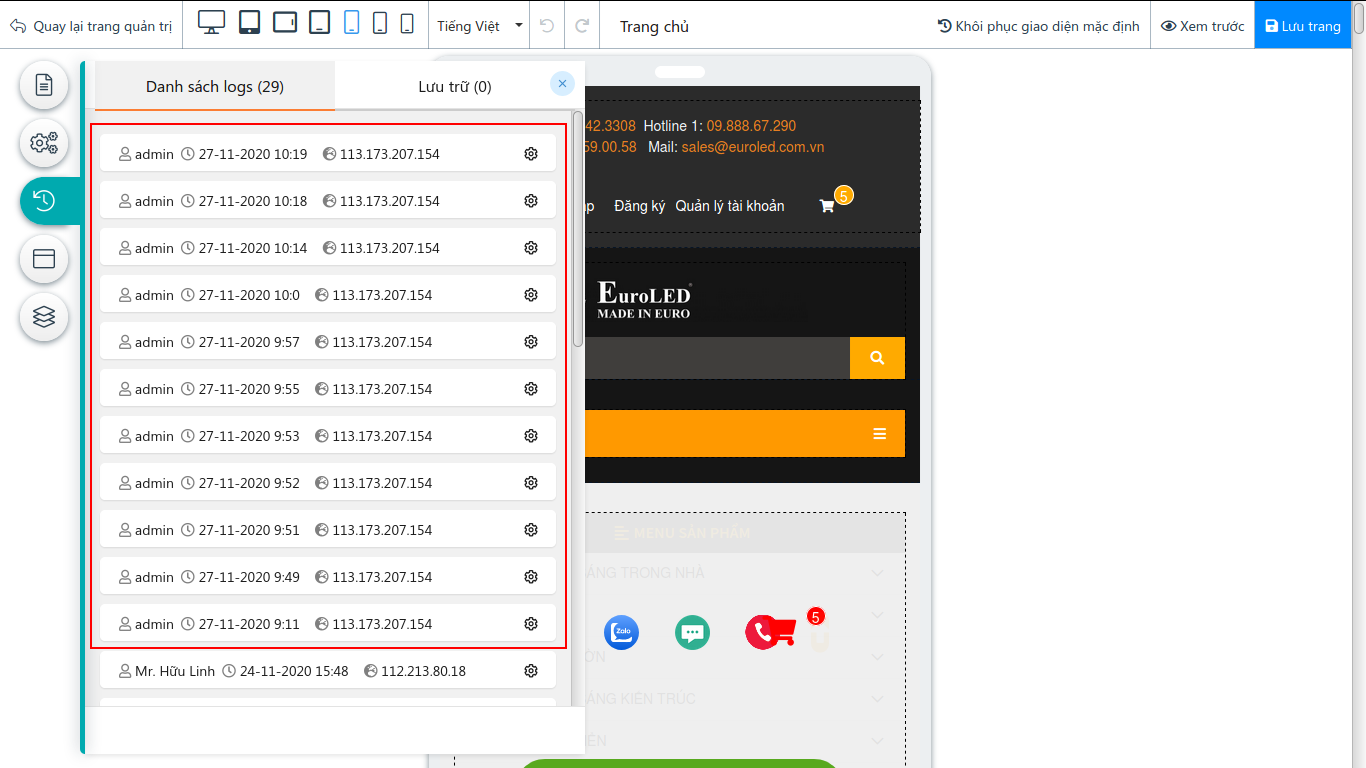The height and width of the screenshot is (768, 1366).
Task: Open the page document sidebar icon
Action: click(44, 85)
